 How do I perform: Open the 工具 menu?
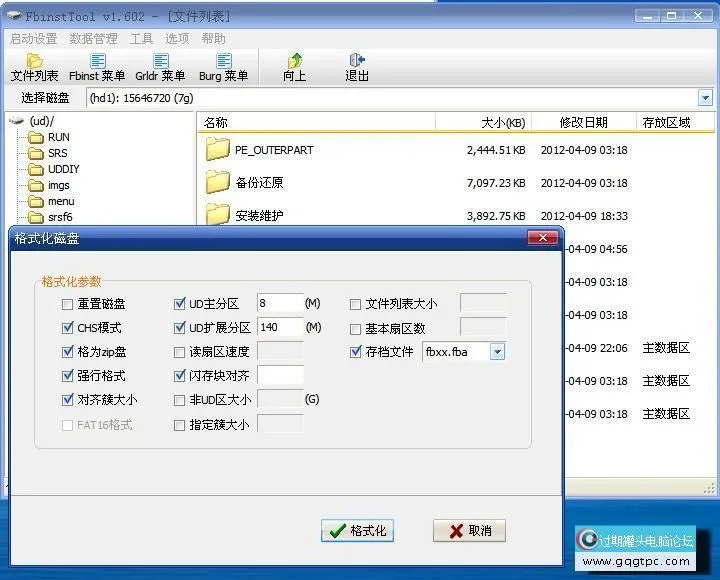pos(141,39)
